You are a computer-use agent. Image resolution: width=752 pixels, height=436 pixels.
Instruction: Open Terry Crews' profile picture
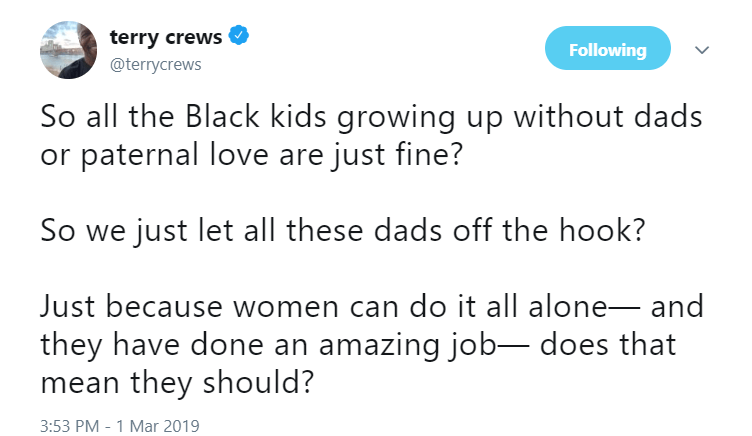[x=68, y=50]
